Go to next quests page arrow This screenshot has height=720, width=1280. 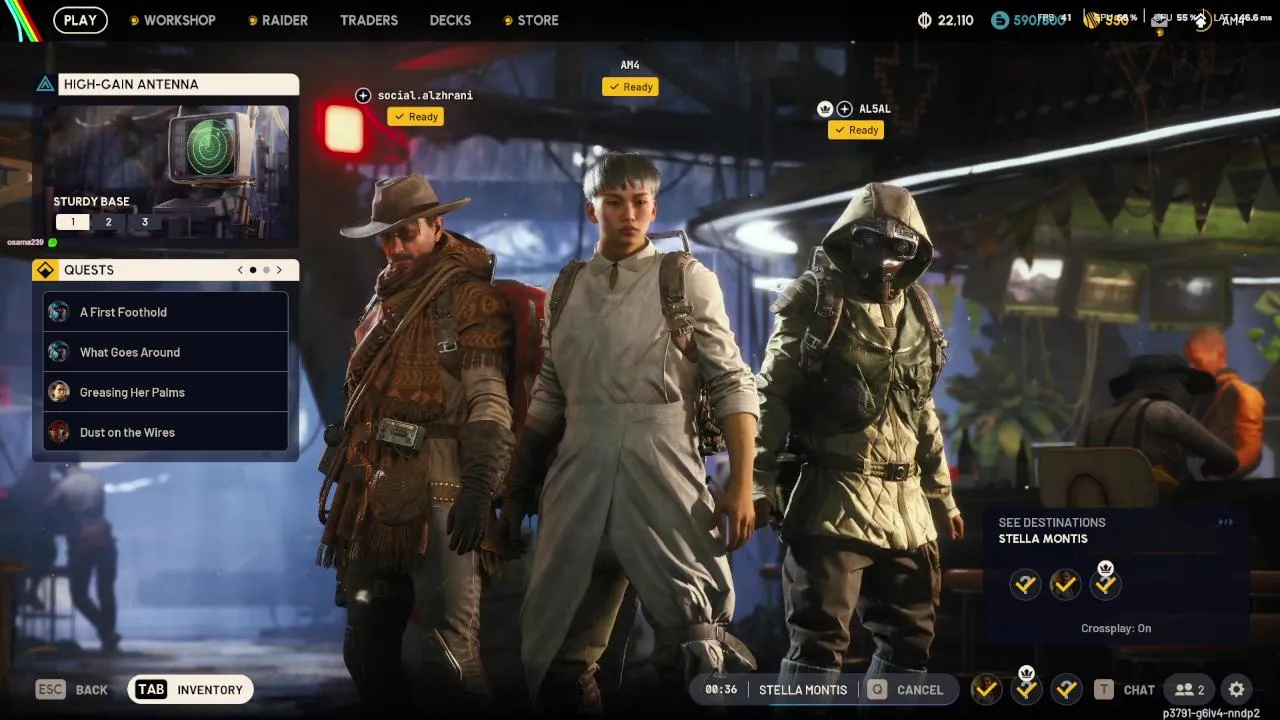coord(279,270)
